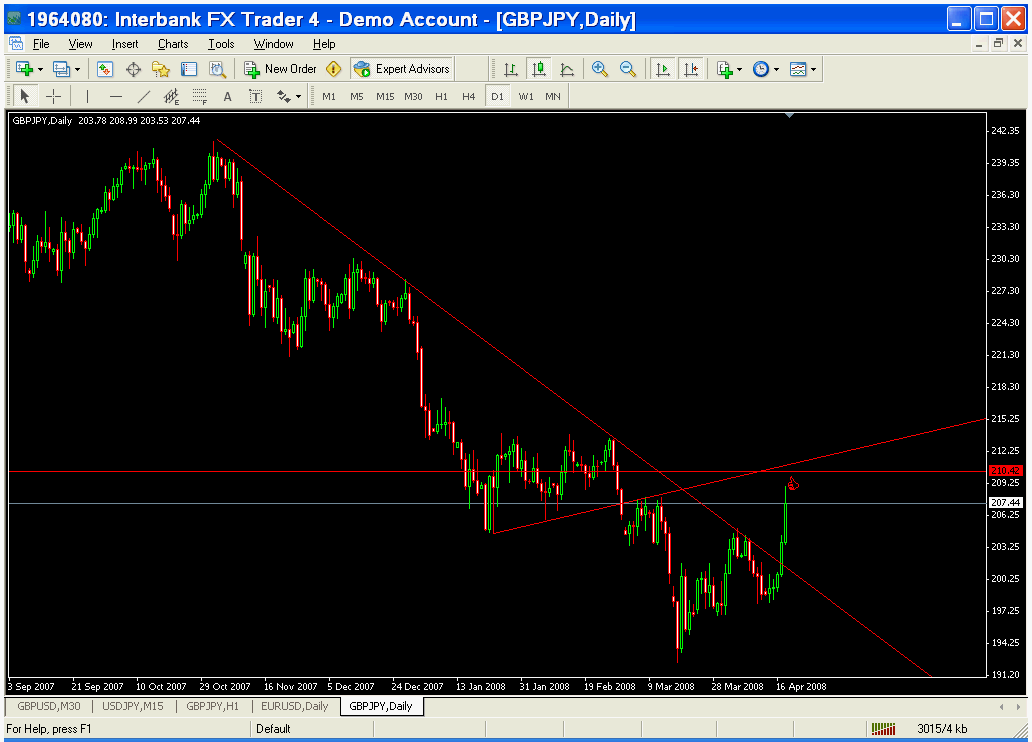The height and width of the screenshot is (742, 1032).
Task: Expand the Profiles dropdown arrow
Action: pos(77,69)
